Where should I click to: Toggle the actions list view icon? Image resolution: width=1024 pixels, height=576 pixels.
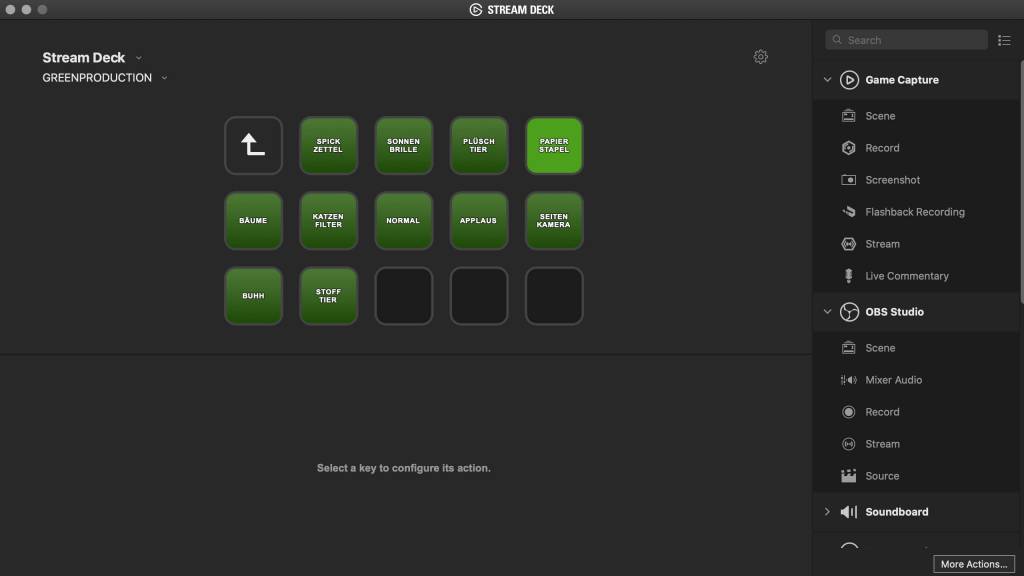pos(1004,40)
